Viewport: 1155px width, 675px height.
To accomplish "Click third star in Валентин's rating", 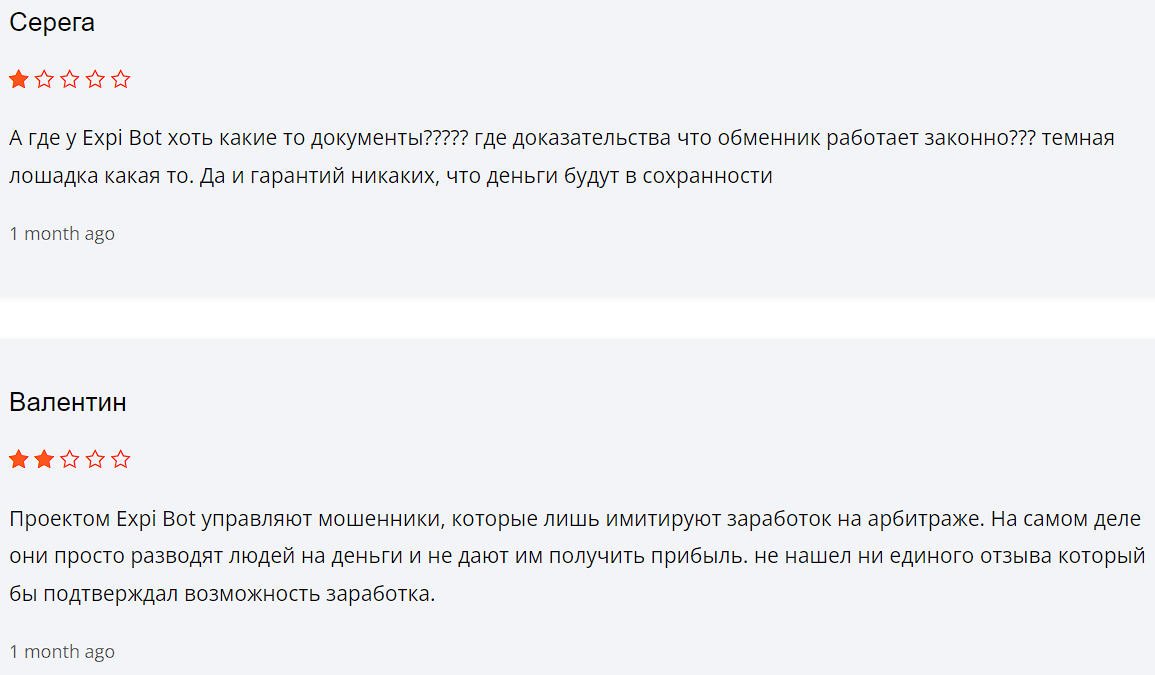I will [x=70, y=460].
